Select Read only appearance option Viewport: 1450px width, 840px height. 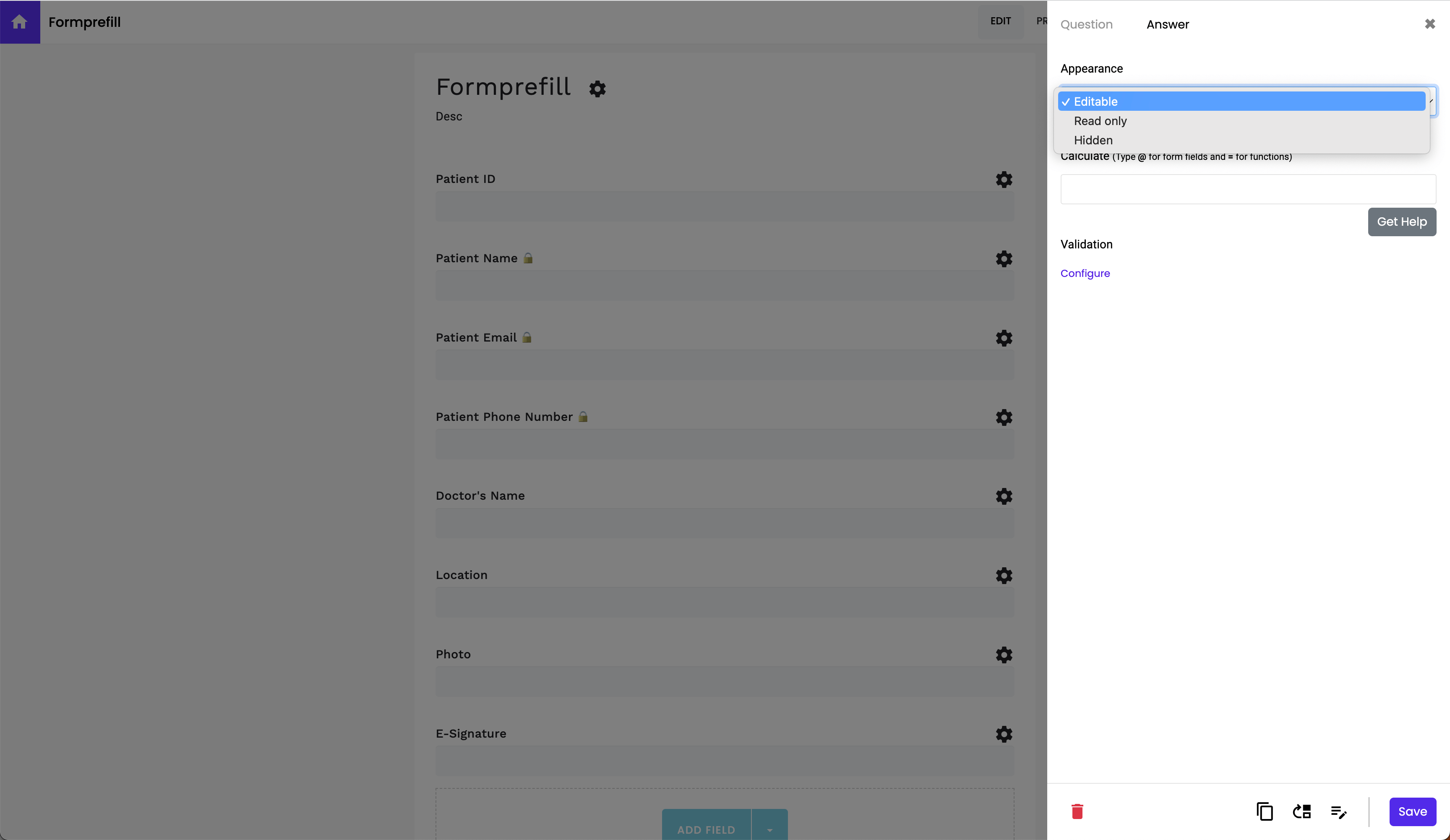pos(1100,121)
